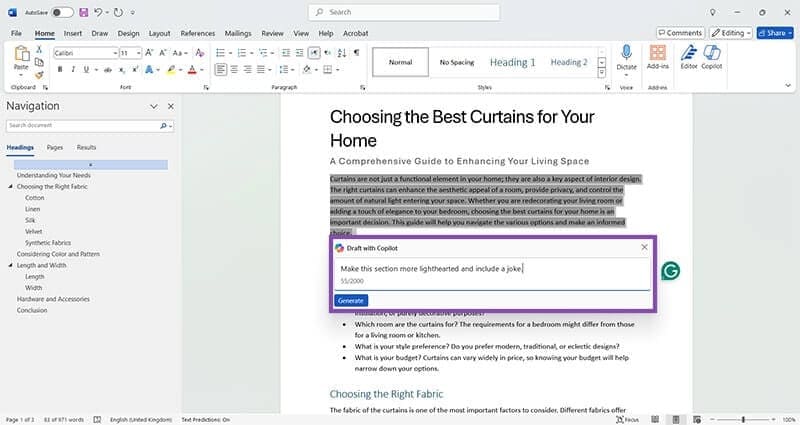Toggle the AutoSave switch
This screenshot has height=425, width=800.
click(x=61, y=12)
